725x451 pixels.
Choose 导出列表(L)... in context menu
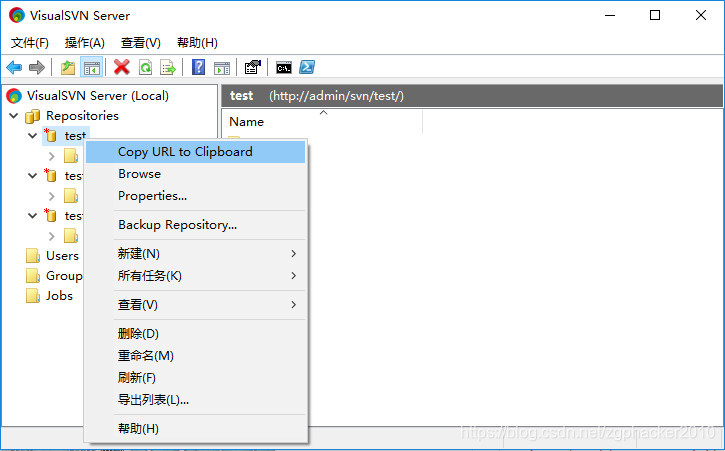click(x=196, y=399)
